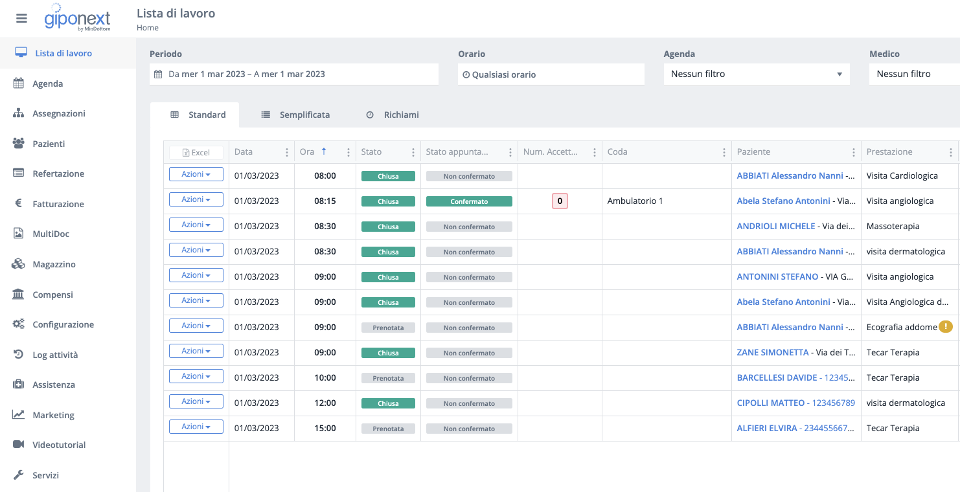Click the yellow warning icon on Ecografia addome
Viewport: 960px width, 492px height.
(x=946, y=327)
